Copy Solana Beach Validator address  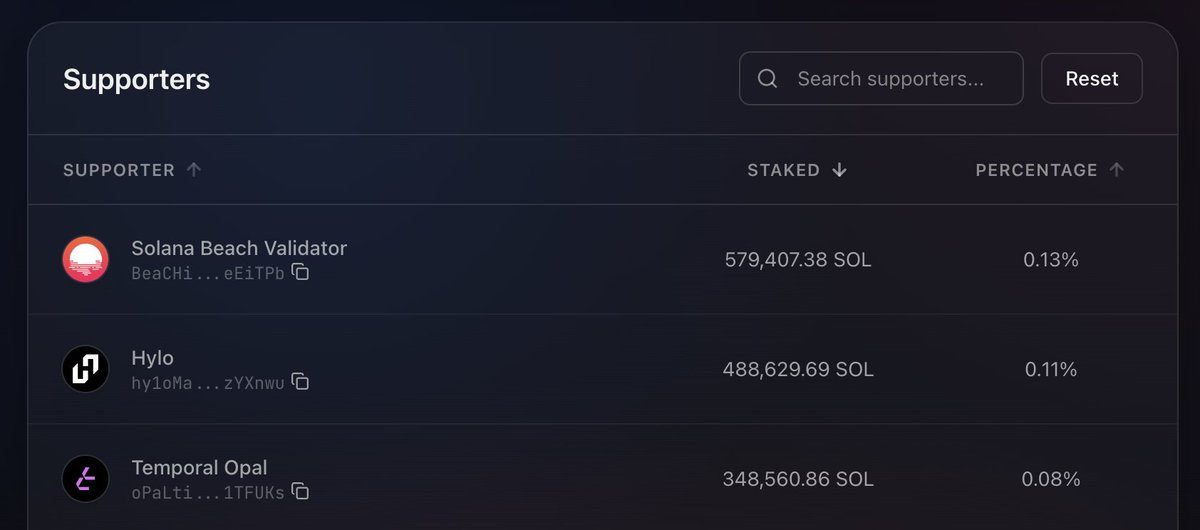coord(300,272)
